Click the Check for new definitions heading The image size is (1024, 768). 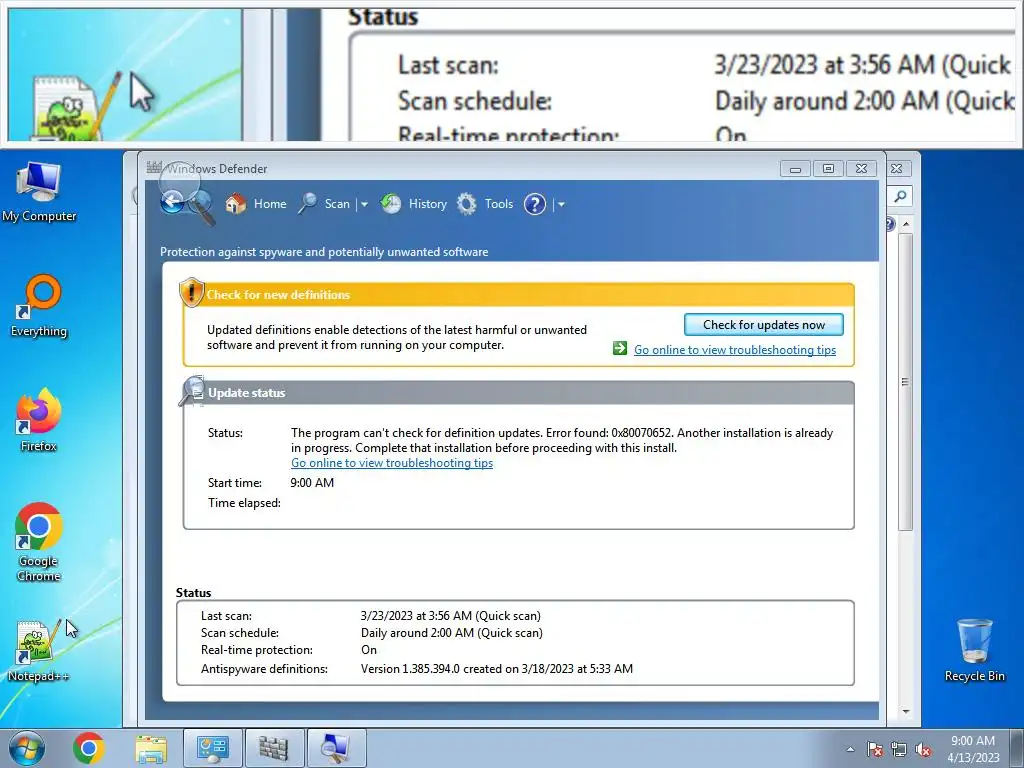(x=278, y=295)
